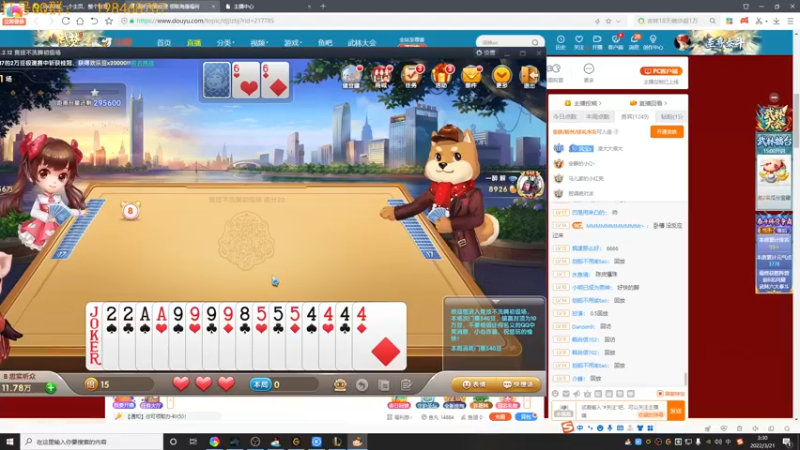Open the game 设置 settings gear
The image size is (800, 450).
pos(485,53)
